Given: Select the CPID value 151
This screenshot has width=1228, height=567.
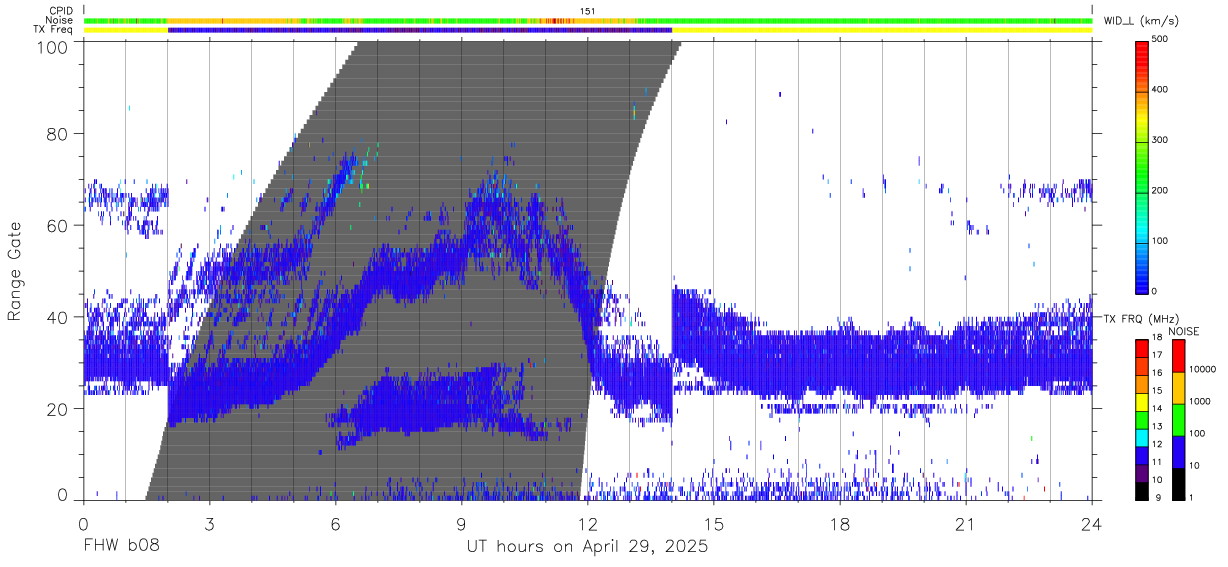Looking at the screenshot, I should pos(587,11).
